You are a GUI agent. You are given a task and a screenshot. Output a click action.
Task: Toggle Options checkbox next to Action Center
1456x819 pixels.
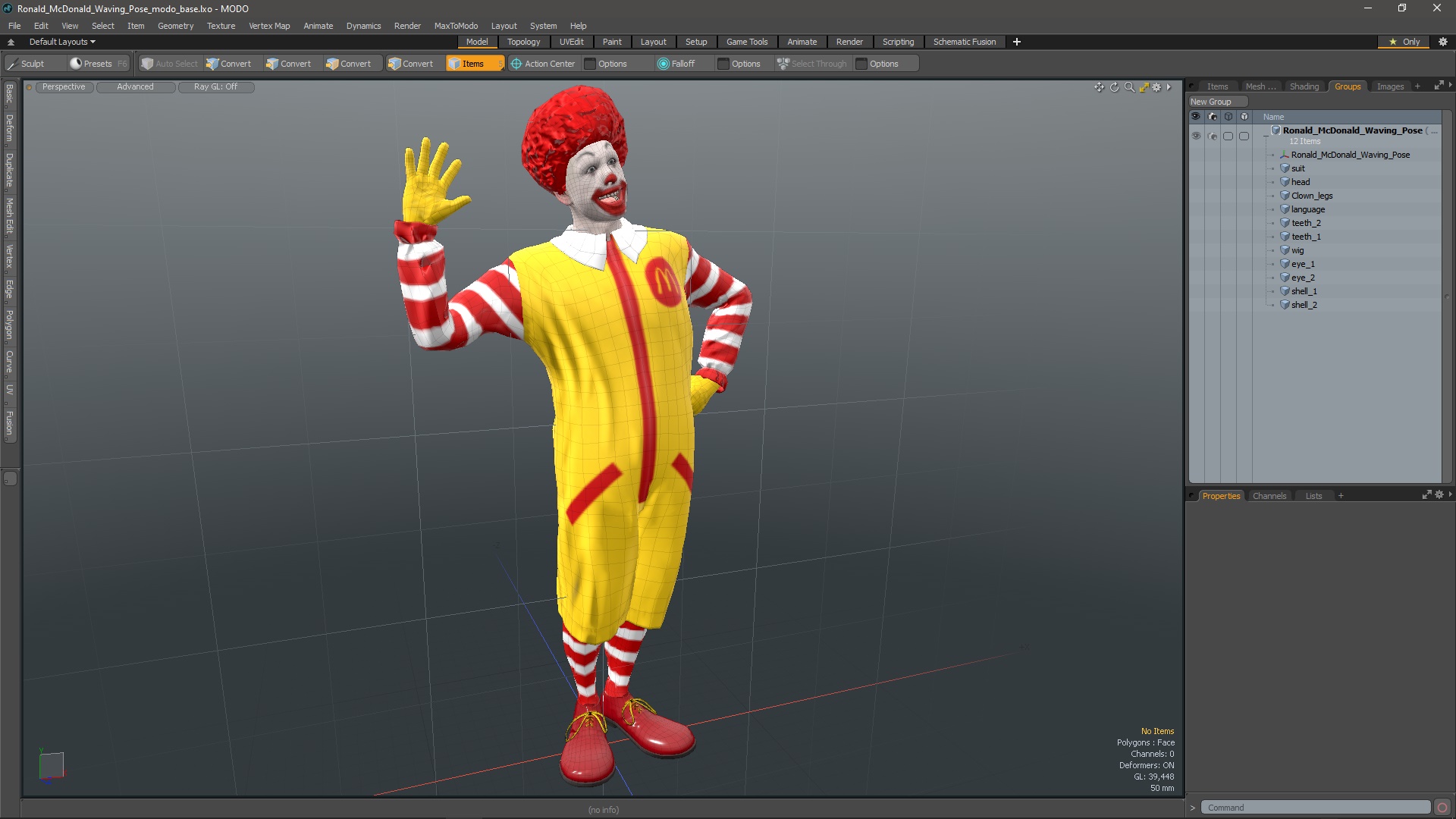(589, 64)
